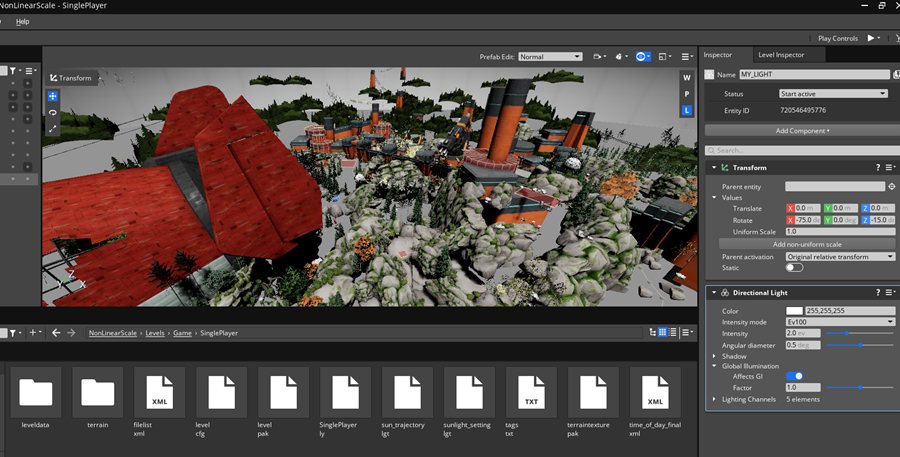Image resolution: width=900 pixels, height=457 pixels.
Task: Navigate back in the asset browser
Action: click(x=56, y=333)
